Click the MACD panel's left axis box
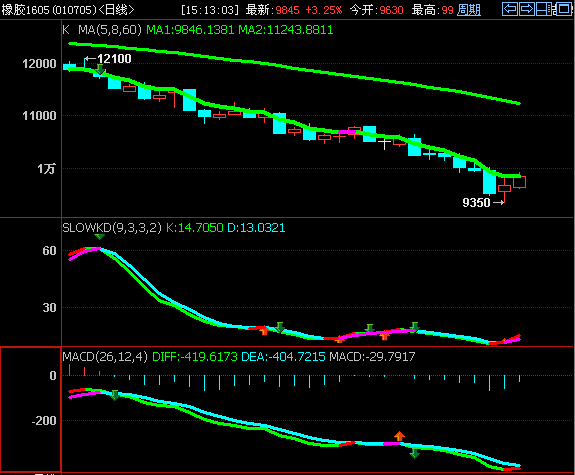This screenshot has height=475, width=575. coord(30,409)
